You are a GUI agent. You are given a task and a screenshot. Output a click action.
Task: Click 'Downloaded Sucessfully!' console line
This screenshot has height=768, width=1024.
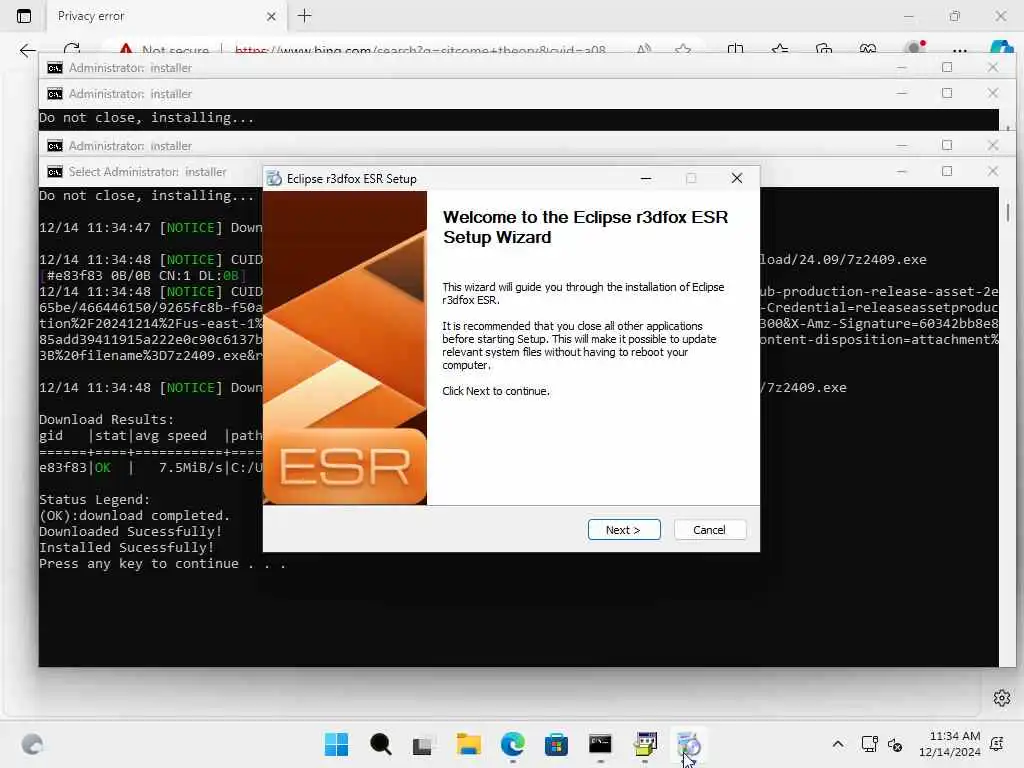pos(131,532)
